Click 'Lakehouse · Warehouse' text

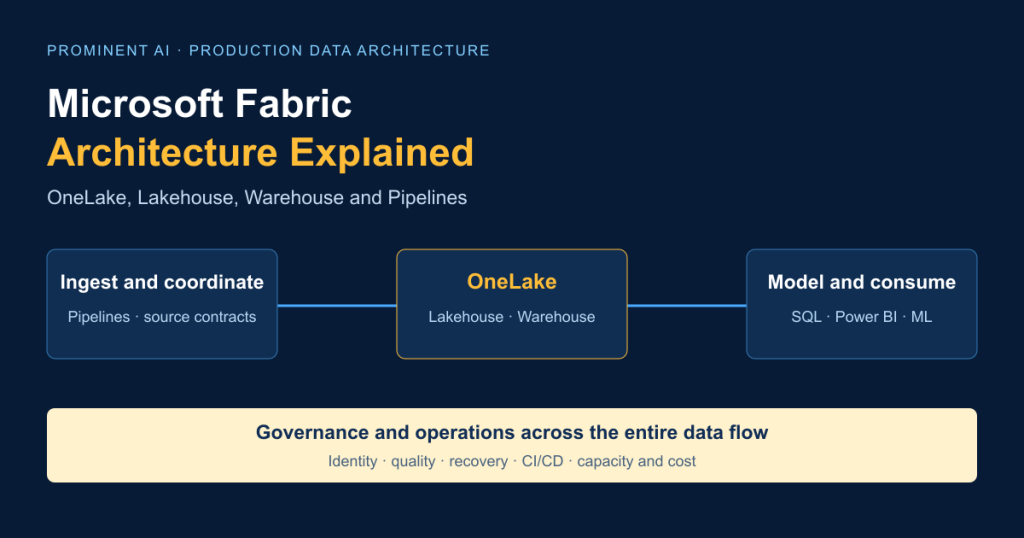point(512,317)
